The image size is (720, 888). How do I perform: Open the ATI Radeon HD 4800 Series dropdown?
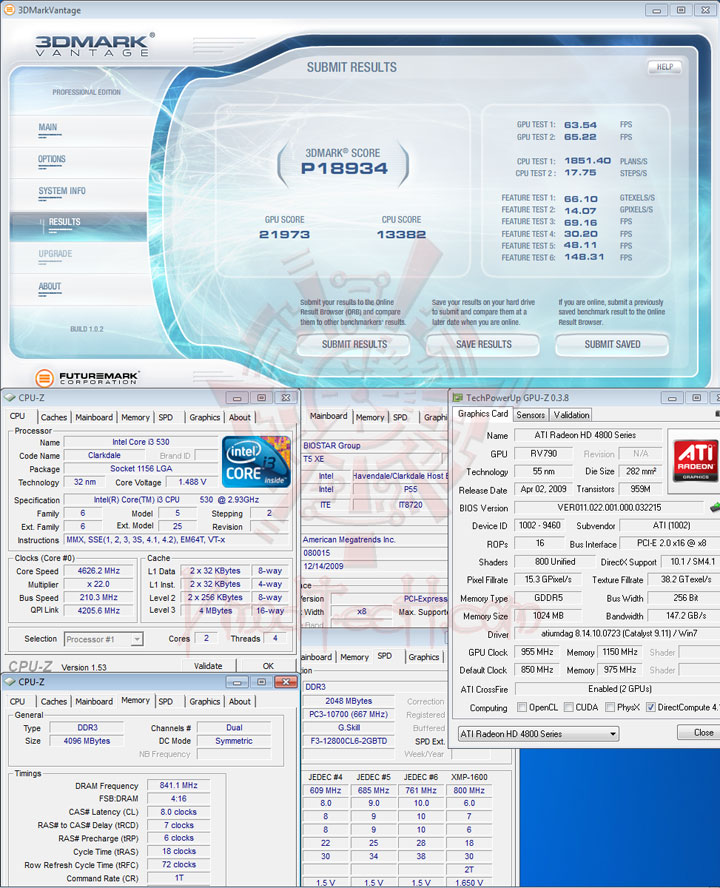[538, 734]
